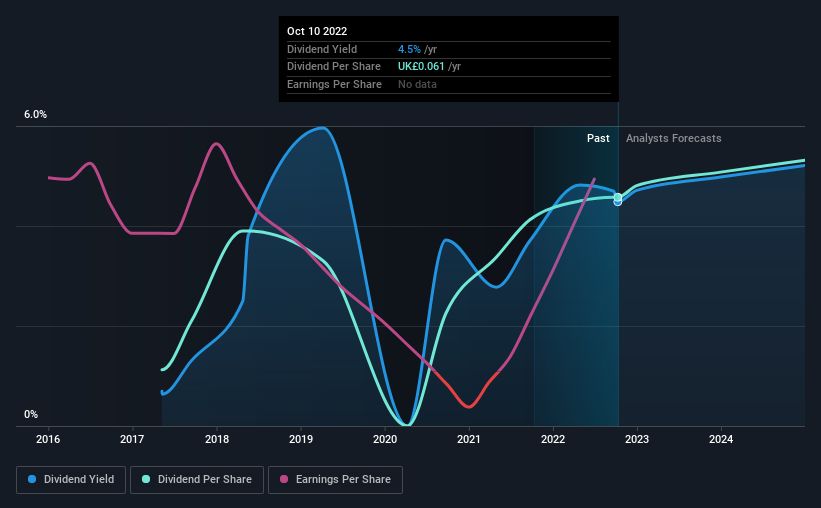
Task: Click the 2019 x-axis label
Action: [301, 439]
